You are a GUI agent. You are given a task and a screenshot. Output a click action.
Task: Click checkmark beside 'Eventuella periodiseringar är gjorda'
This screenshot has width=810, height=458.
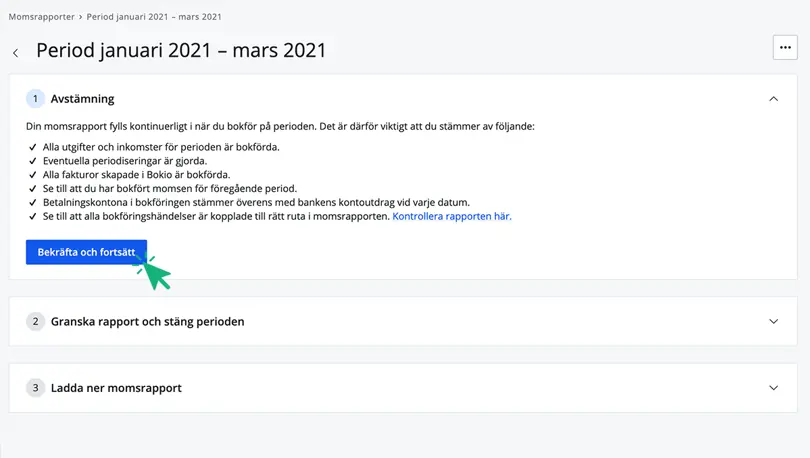33,161
